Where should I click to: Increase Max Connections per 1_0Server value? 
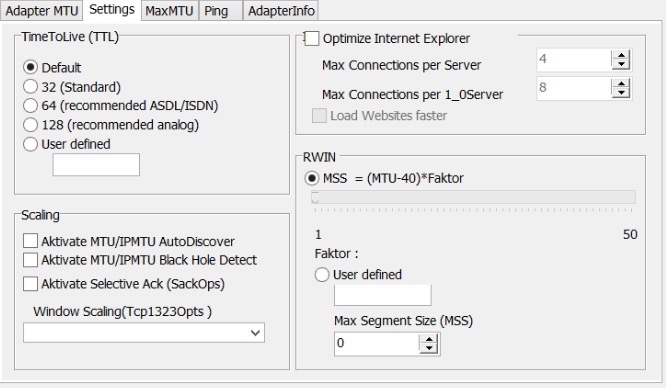pyautogui.click(x=621, y=83)
